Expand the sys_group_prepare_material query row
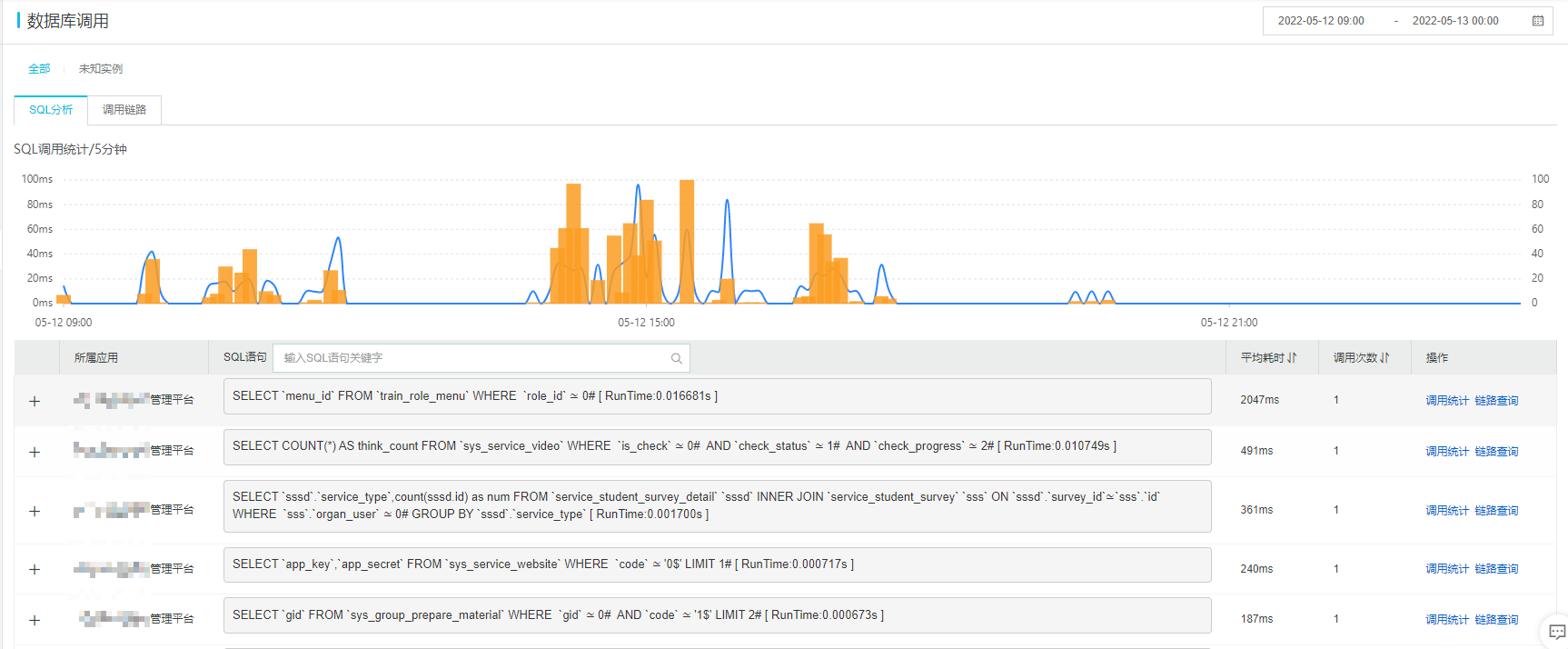The width and height of the screenshot is (1568, 649). 35,620
